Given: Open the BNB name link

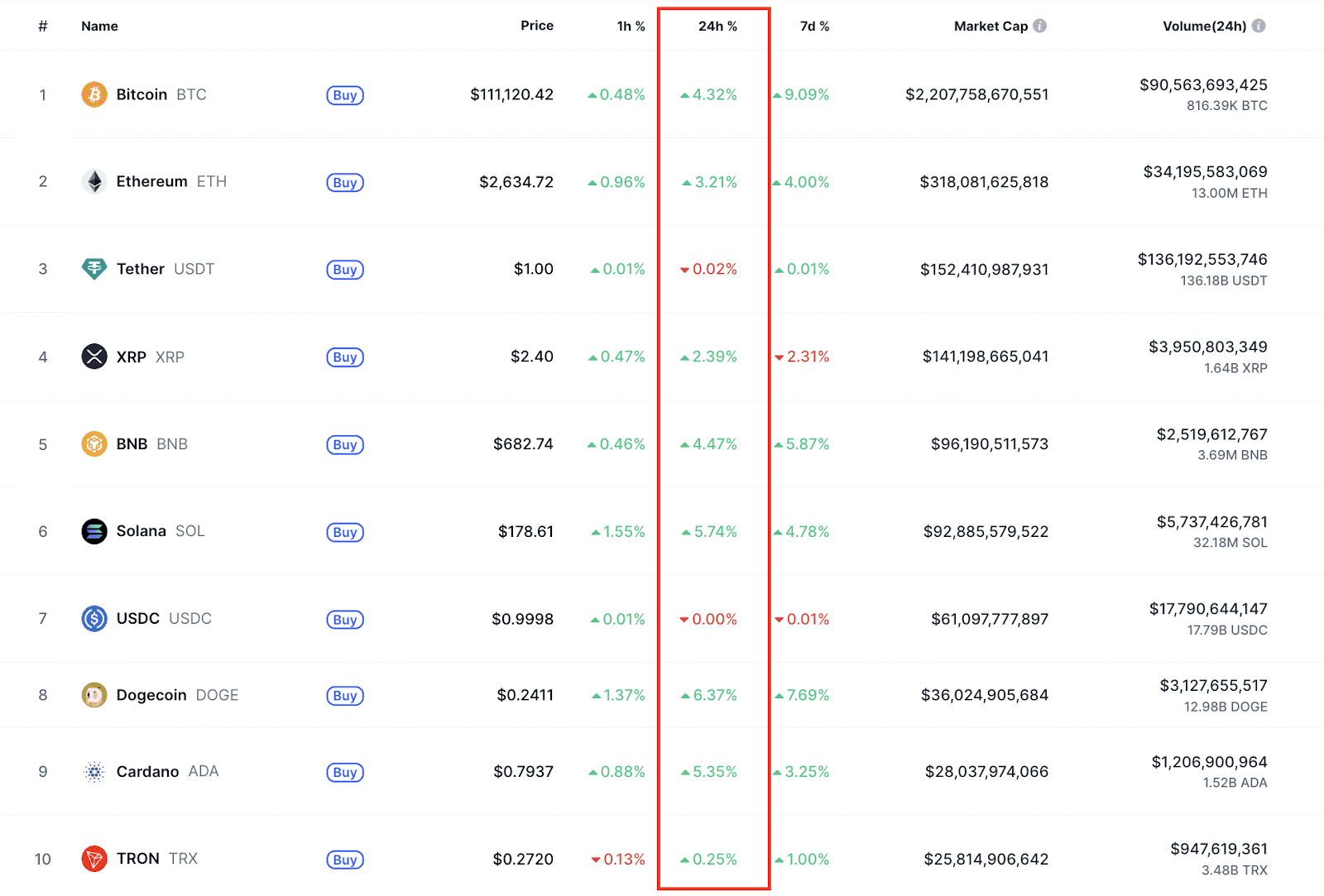Looking at the screenshot, I should point(132,444).
